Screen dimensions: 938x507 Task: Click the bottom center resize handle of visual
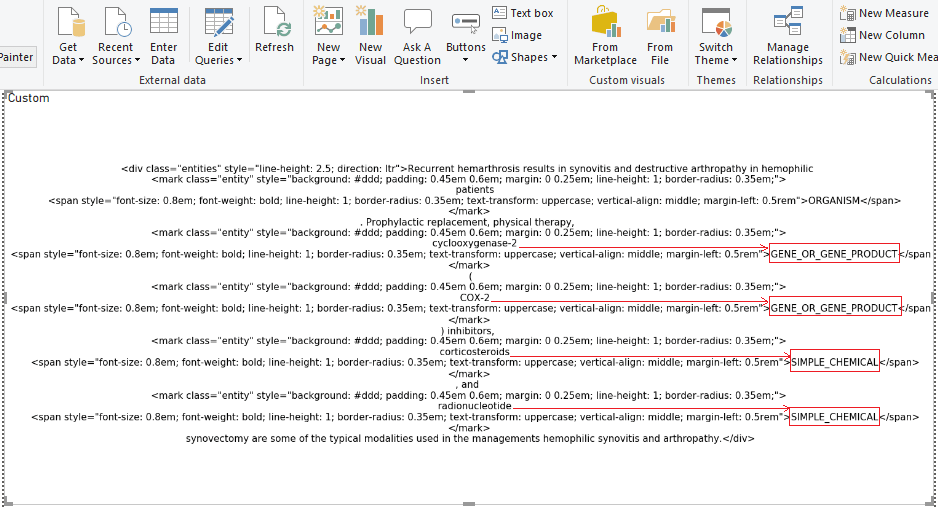click(469, 503)
